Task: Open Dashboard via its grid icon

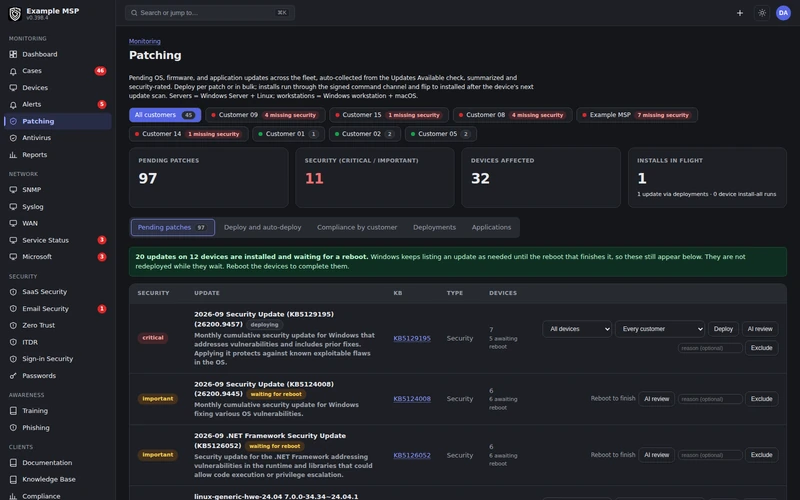Action: pos(13,54)
